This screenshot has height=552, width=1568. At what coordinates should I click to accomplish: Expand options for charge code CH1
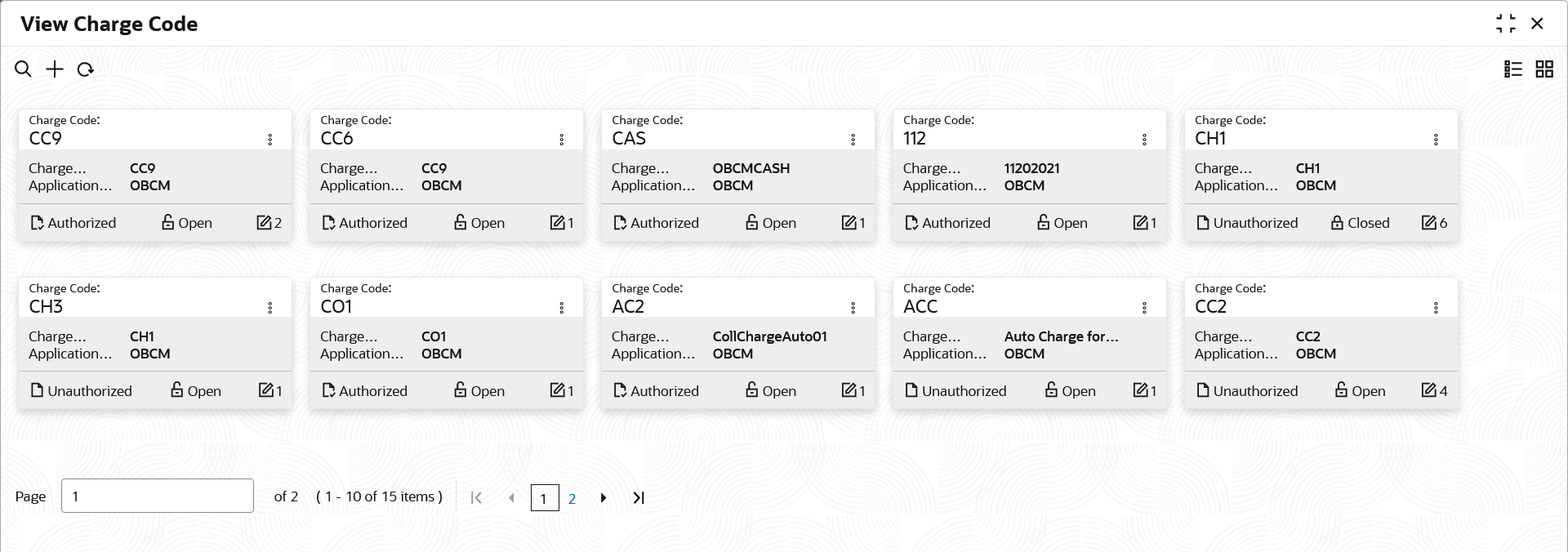click(x=1435, y=140)
